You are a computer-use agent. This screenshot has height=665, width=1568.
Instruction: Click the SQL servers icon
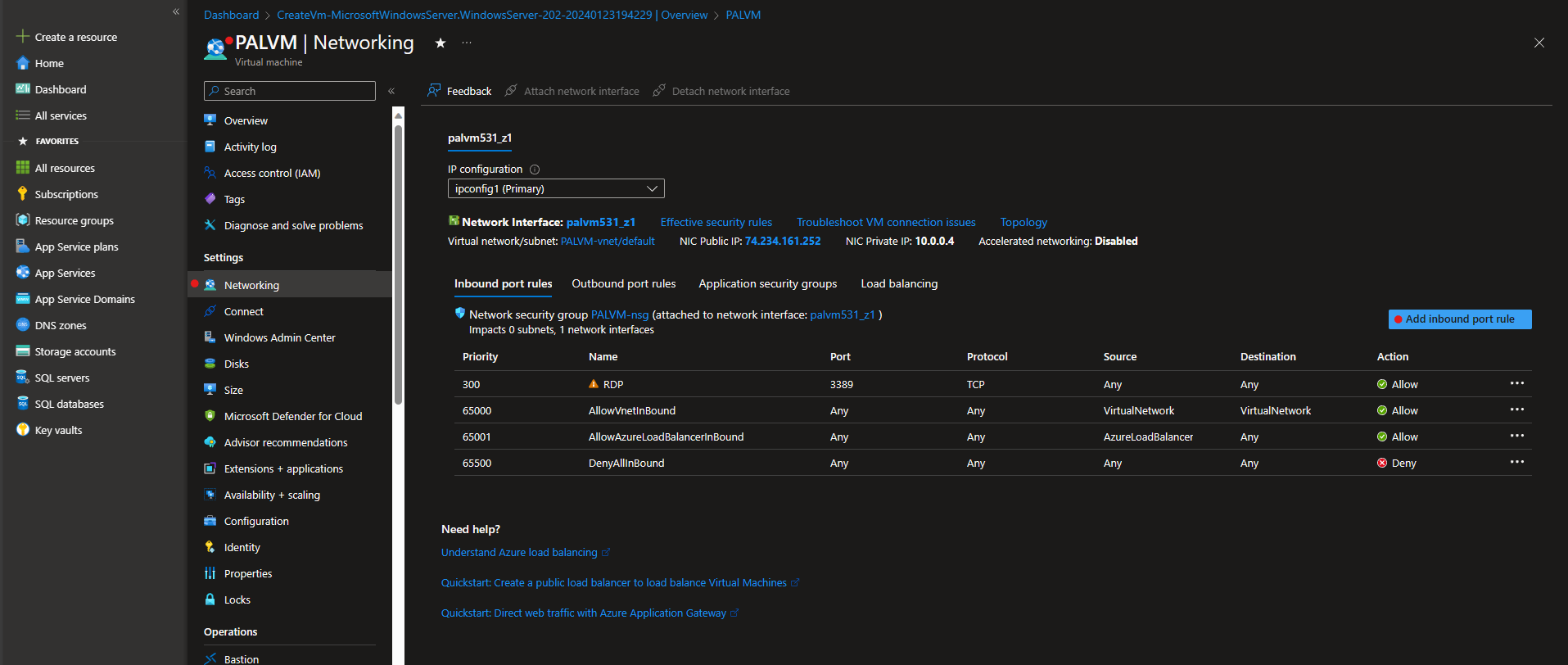(x=23, y=378)
